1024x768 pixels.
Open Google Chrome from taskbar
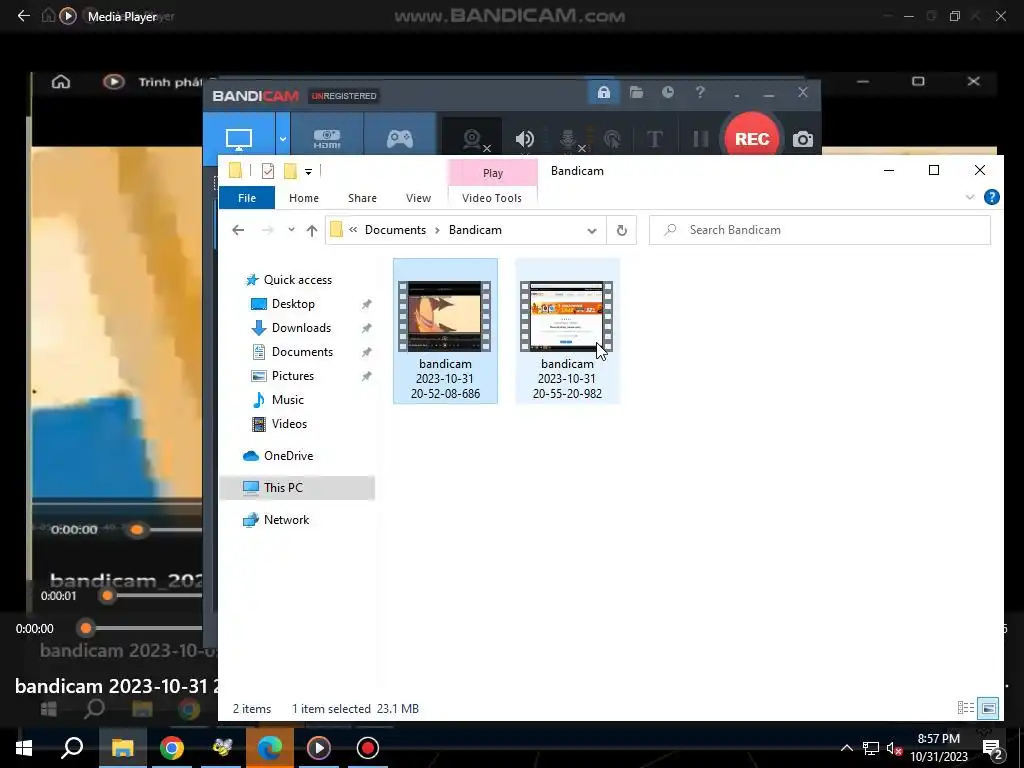coord(172,748)
